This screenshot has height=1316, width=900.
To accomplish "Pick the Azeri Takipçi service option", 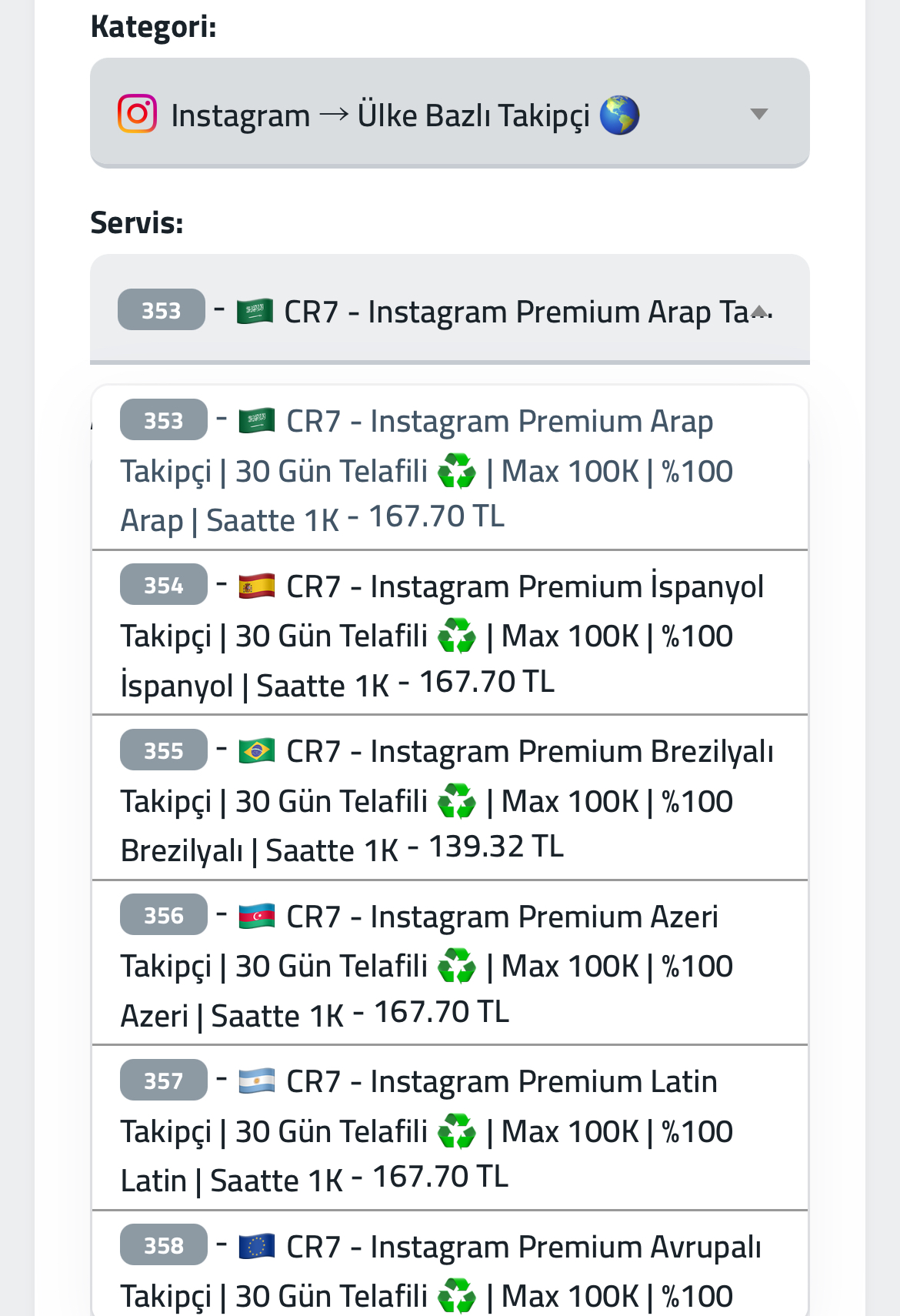I will (450, 964).
